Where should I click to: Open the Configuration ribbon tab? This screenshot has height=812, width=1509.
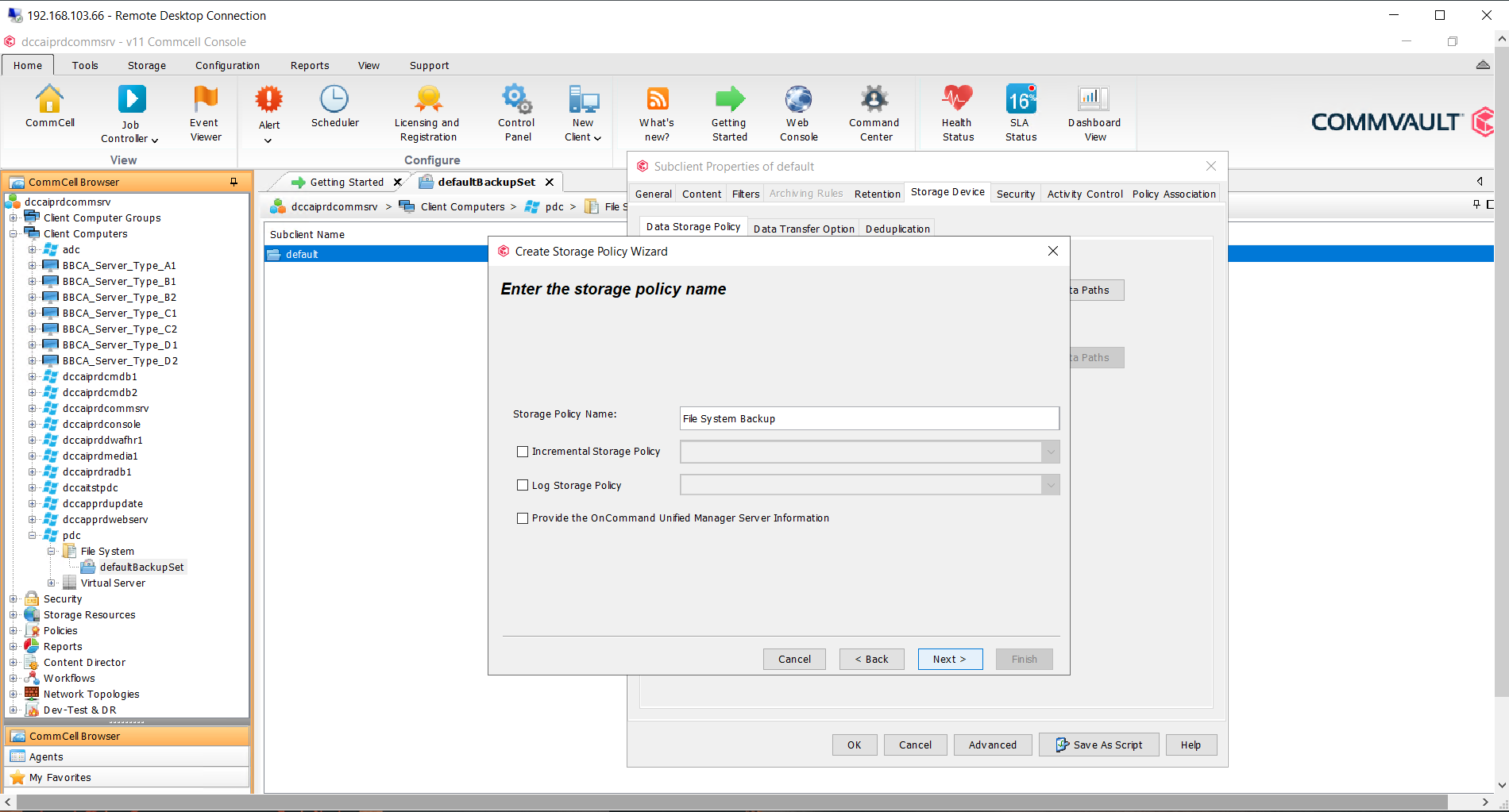point(227,65)
